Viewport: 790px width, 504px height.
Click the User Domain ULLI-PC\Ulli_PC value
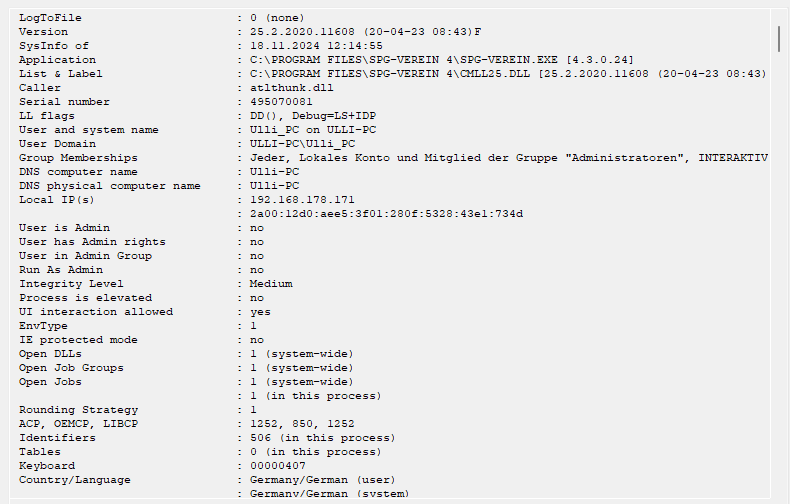click(302, 144)
